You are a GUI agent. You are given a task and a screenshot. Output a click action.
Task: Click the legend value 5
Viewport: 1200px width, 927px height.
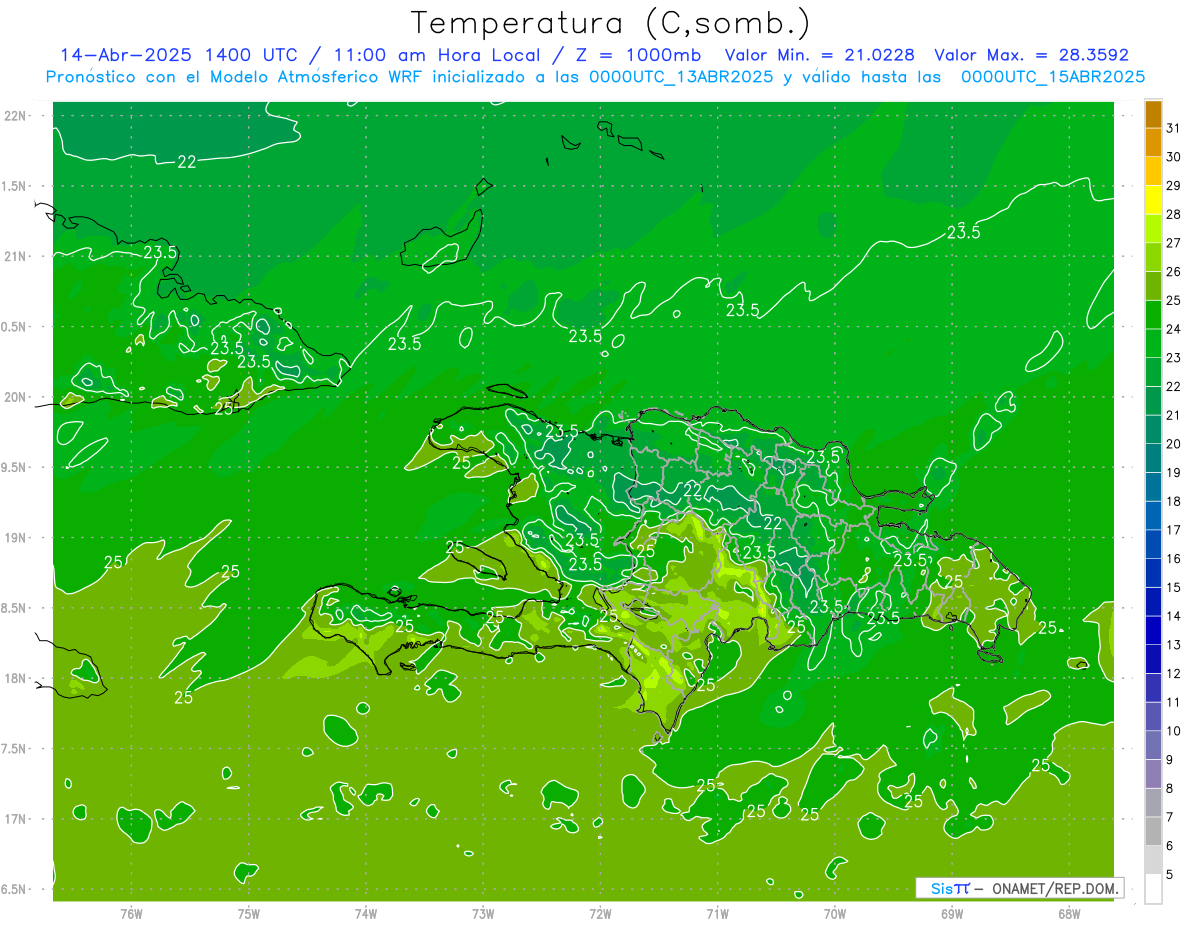tap(1170, 874)
